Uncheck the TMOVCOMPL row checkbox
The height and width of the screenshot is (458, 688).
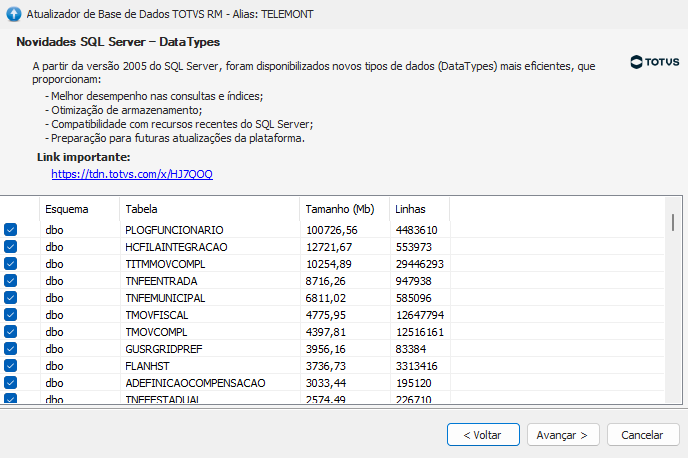(11, 332)
